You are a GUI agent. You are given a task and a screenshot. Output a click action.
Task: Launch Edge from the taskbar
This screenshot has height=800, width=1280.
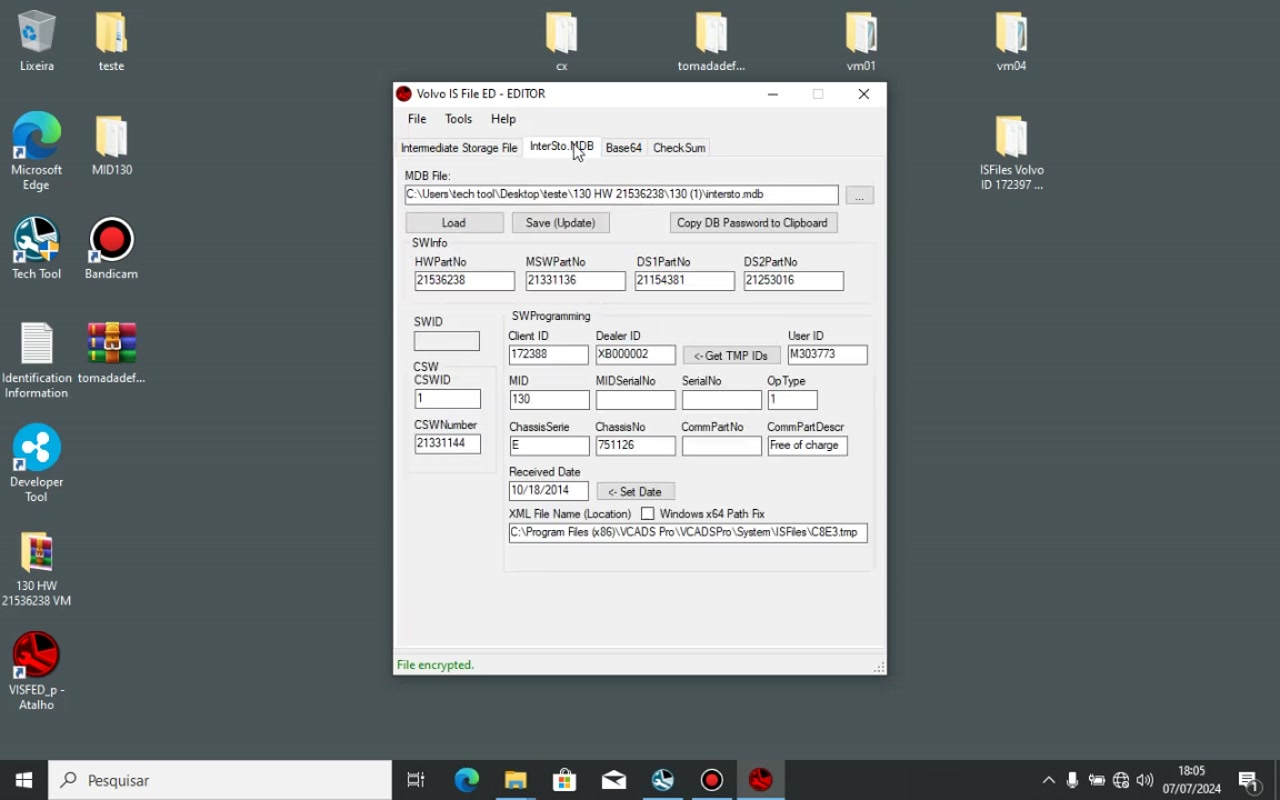coord(466,780)
